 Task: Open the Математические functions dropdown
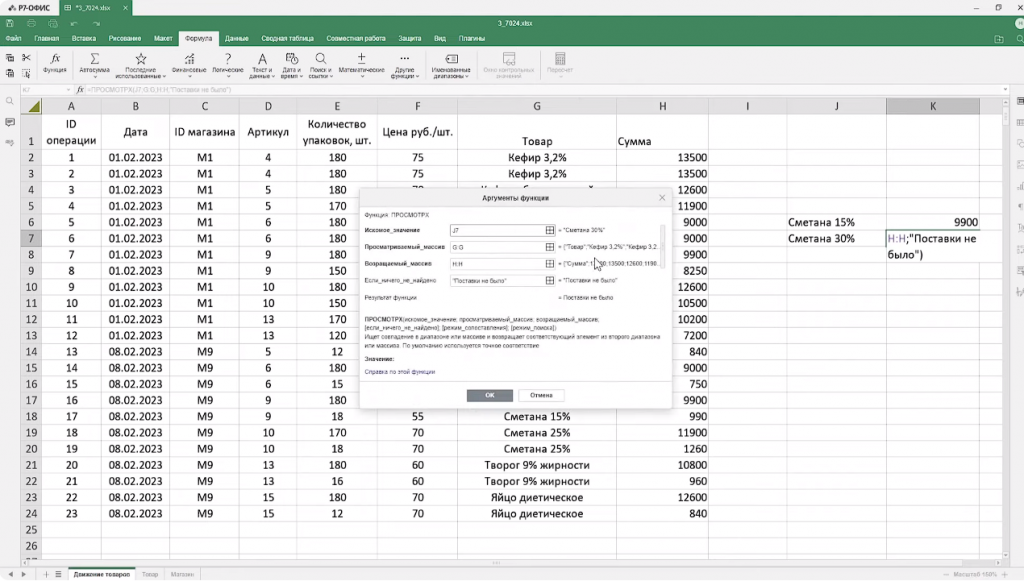361,65
